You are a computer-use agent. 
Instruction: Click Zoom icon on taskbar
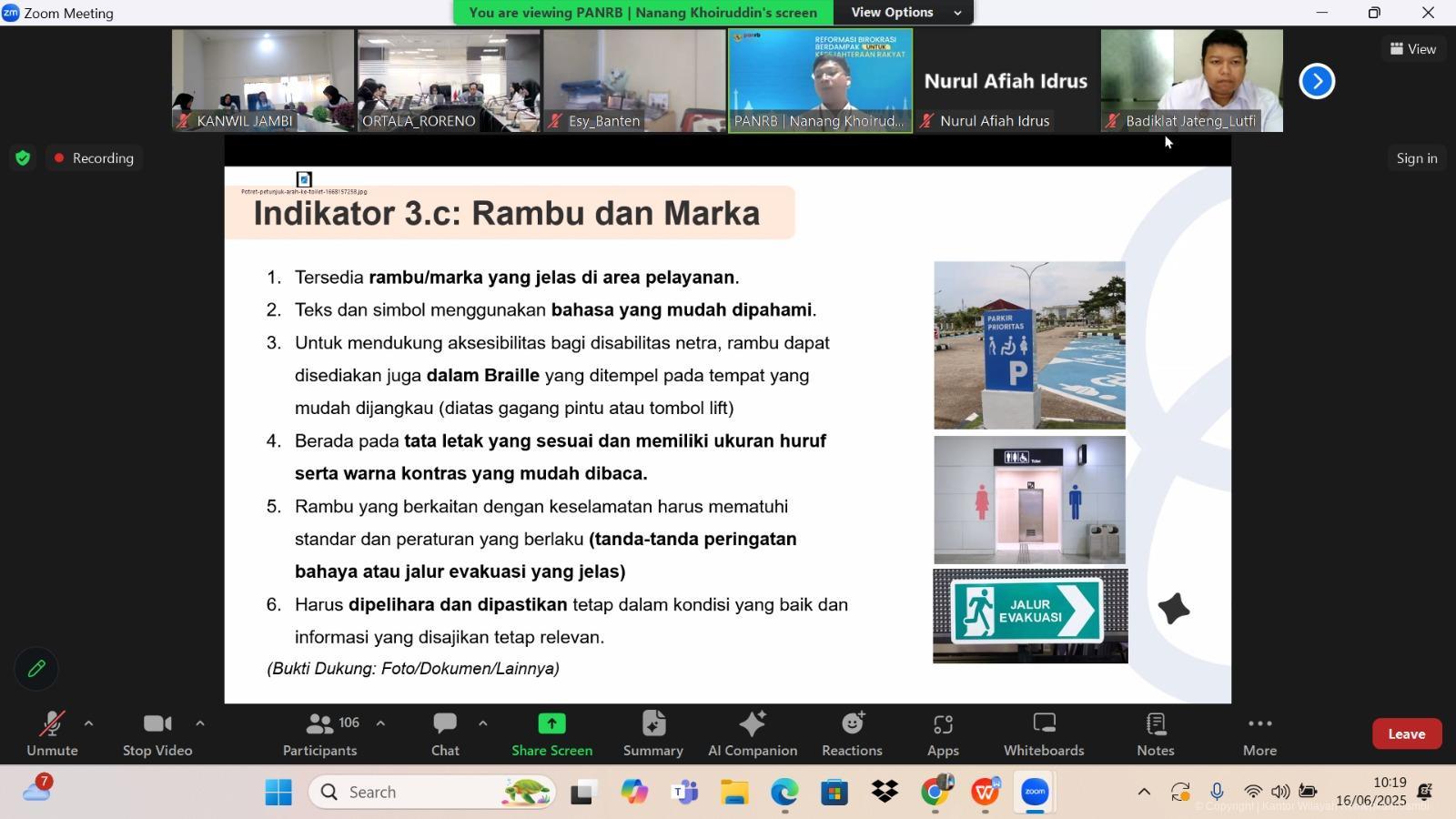[1035, 793]
